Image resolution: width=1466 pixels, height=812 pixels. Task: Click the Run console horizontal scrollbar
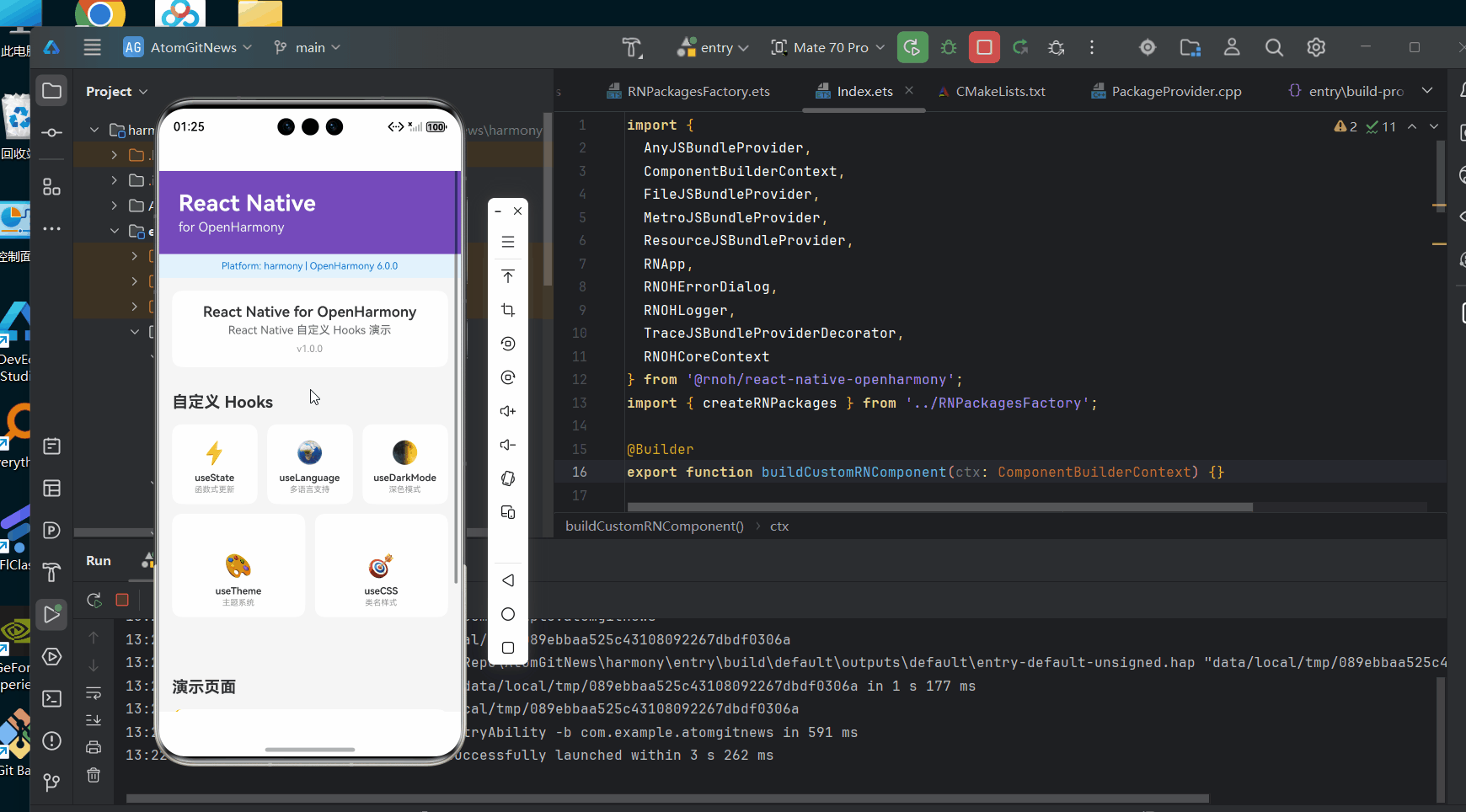coord(667,798)
